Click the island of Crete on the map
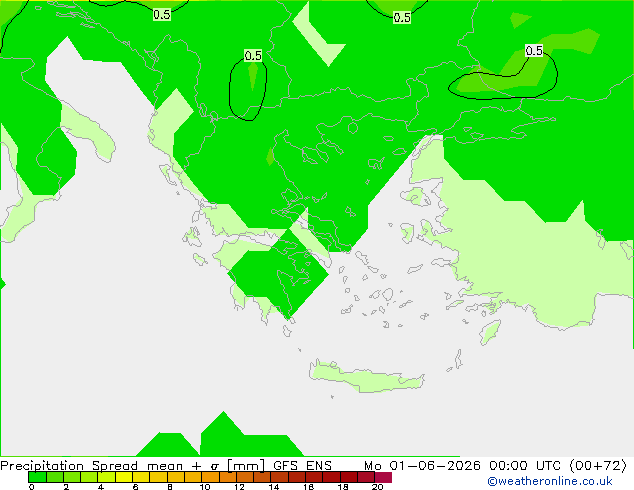 366,377
